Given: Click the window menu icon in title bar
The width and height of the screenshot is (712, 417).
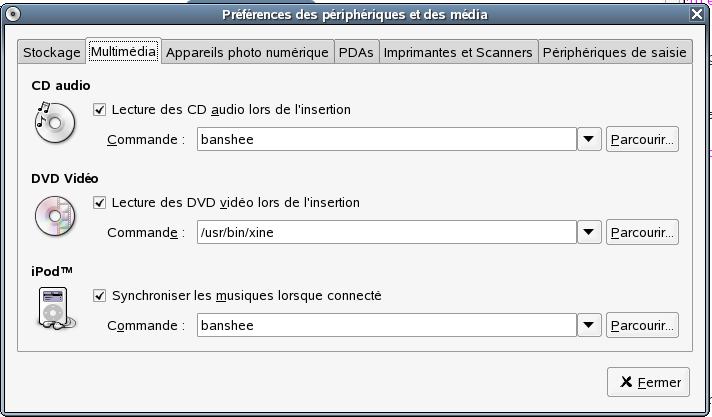Looking at the screenshot, I should [x=13, y=14].
